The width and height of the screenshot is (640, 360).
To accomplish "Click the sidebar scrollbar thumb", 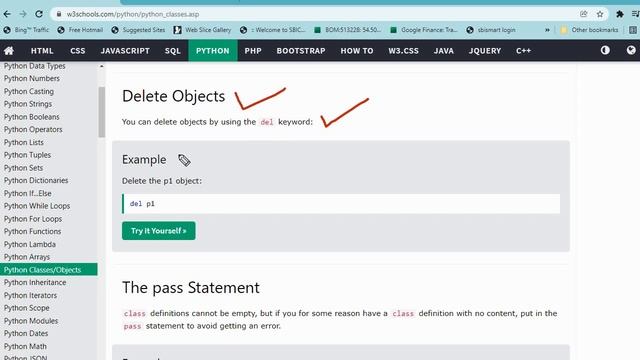I will [102, 112].
